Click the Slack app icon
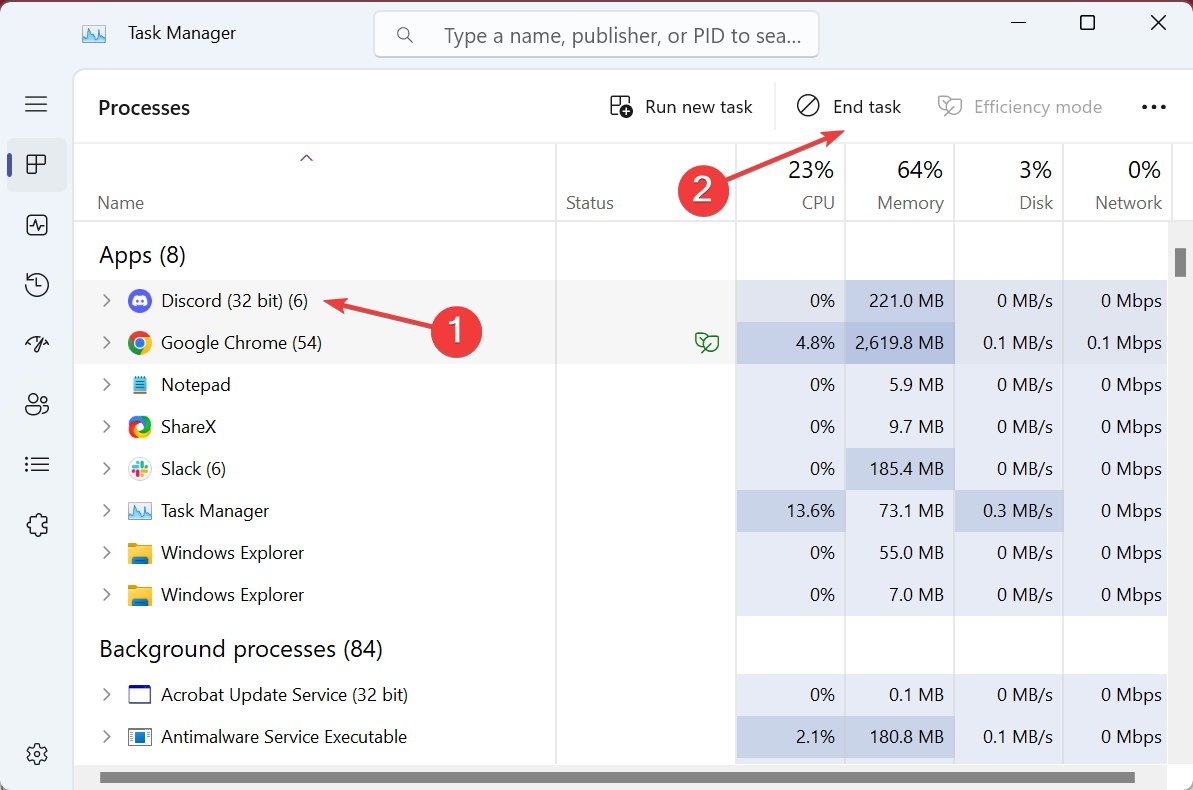The width and height of the screenshot is (1193, 790). (x=139, y=469)
